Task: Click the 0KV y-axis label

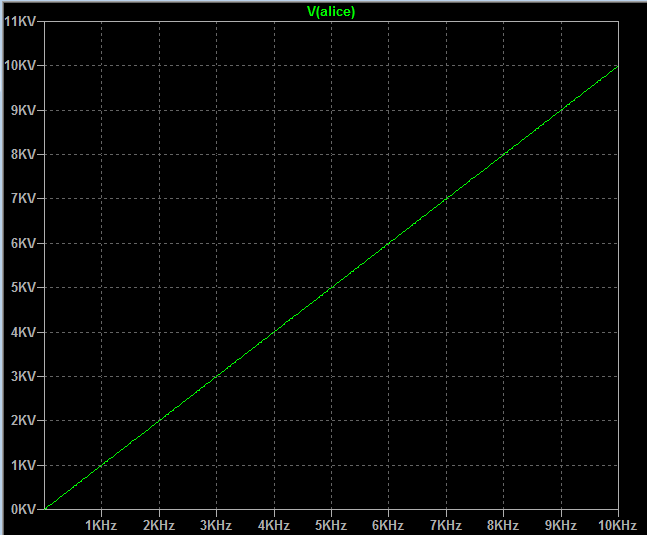Action: coord(24,509)
